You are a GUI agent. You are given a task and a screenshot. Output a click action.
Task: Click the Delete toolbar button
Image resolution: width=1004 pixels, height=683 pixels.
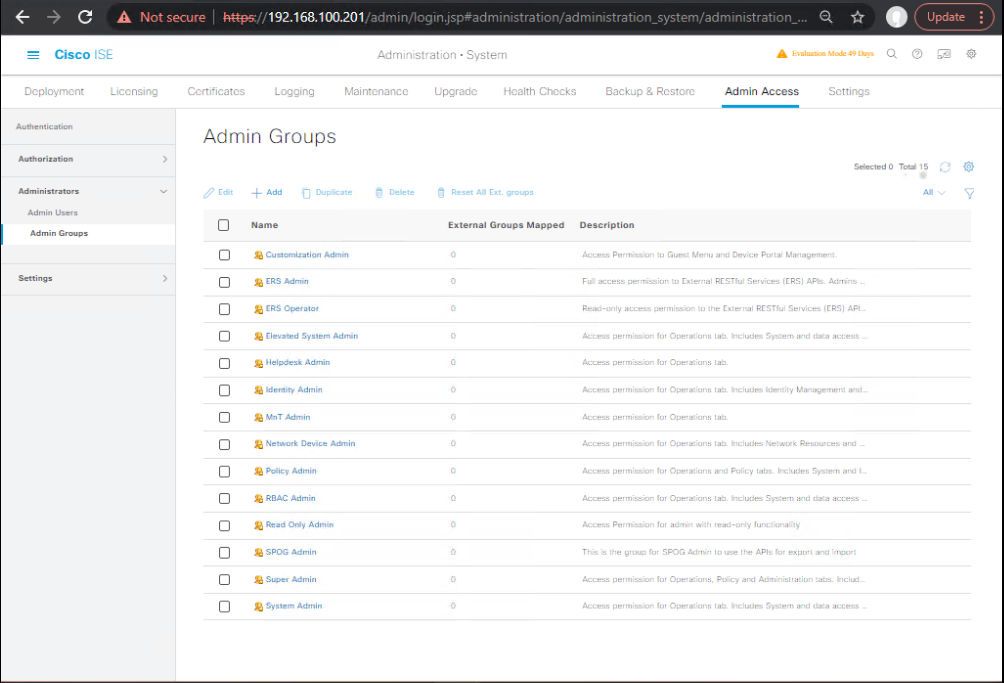click(x=394, y=193)
